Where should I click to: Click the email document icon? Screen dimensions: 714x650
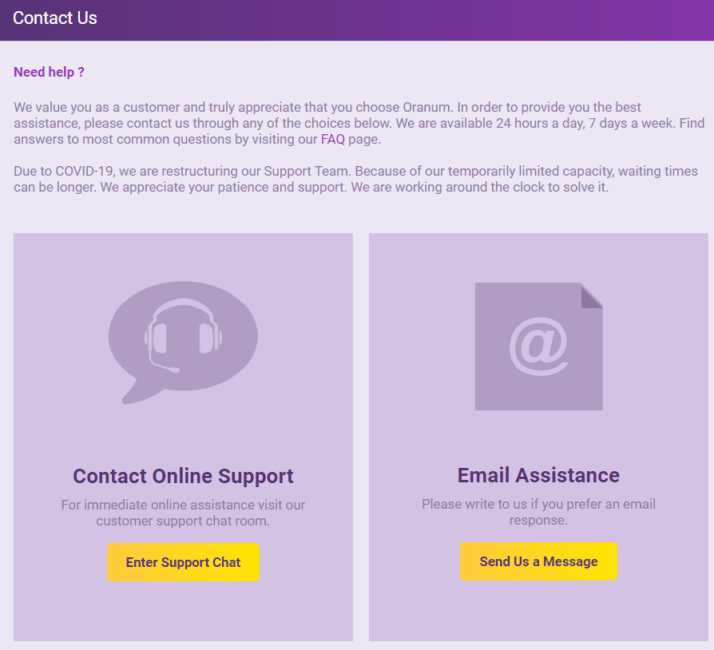tap(538, 346)
